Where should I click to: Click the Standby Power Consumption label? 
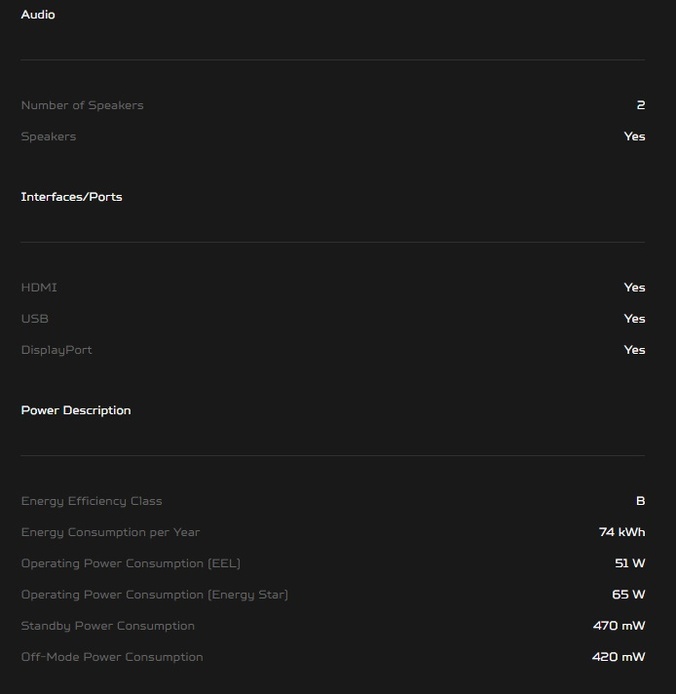108,626
